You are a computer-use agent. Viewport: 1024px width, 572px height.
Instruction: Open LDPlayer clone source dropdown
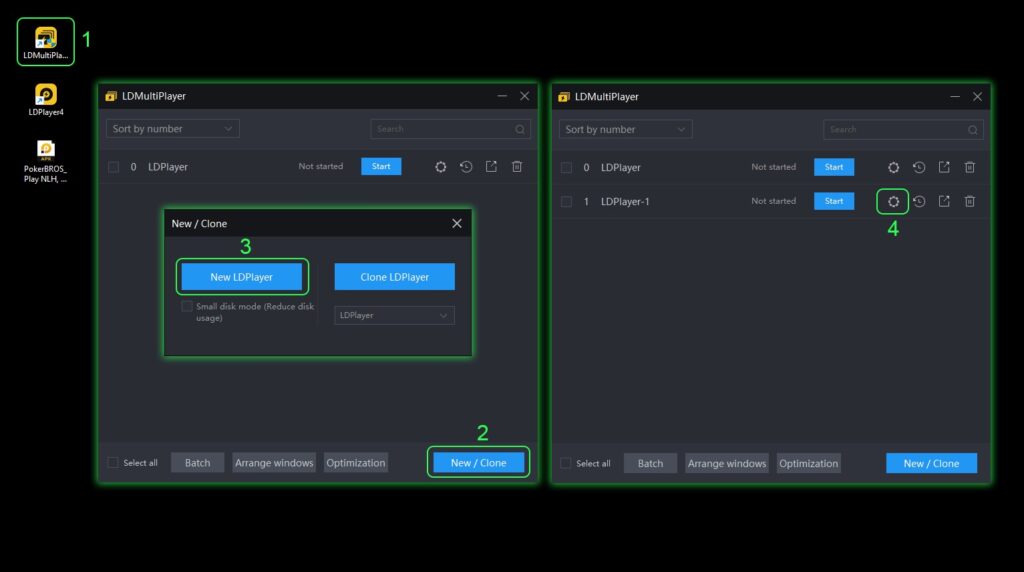394,315
